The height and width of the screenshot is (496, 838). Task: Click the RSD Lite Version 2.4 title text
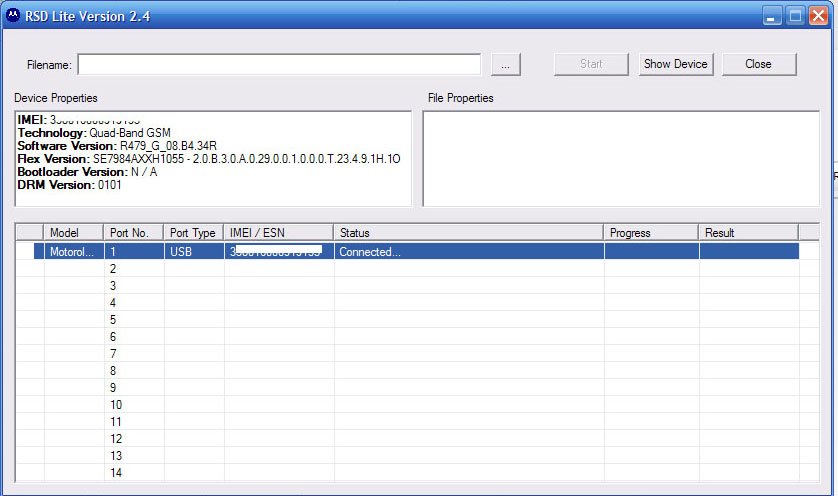pyautogui.click(x=88, y=16)
